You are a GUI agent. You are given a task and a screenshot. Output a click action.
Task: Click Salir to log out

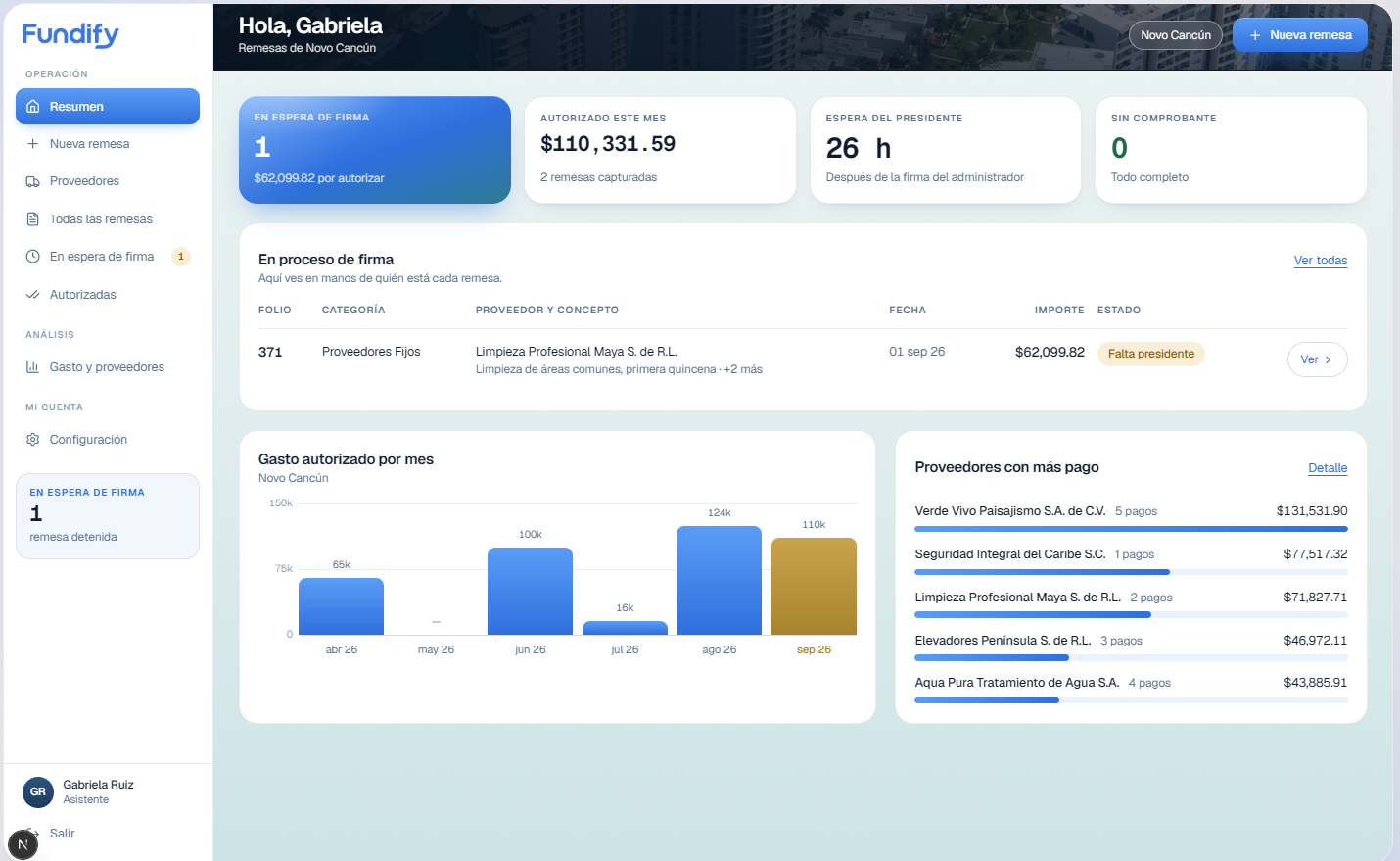[62, 834]
